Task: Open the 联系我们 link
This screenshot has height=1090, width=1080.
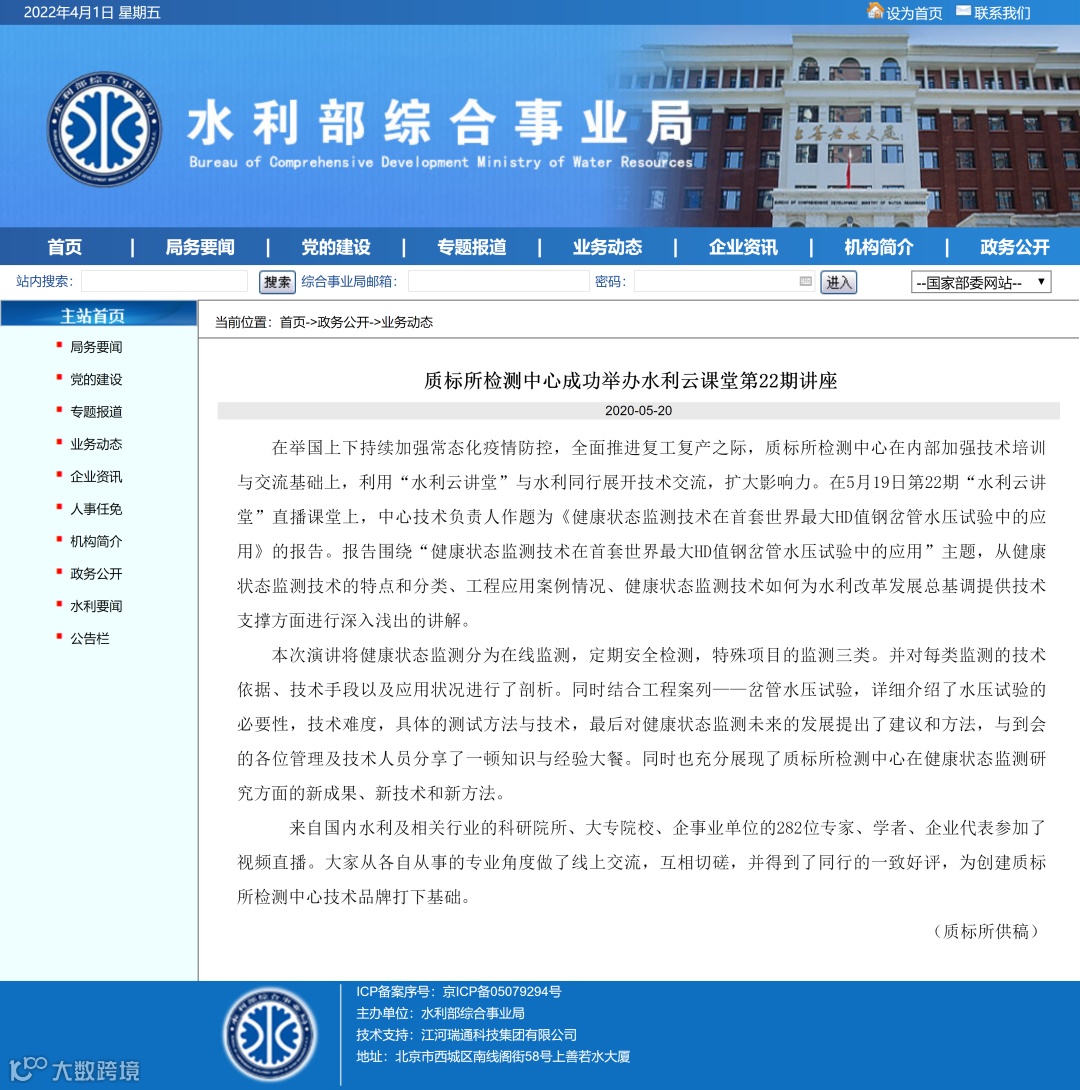Action: tap(1001, 13)
